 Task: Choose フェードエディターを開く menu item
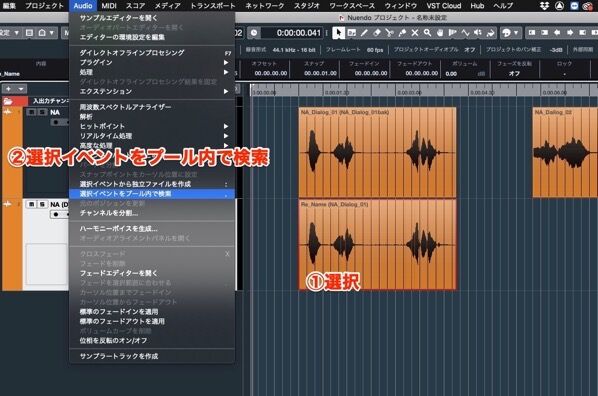152,273
